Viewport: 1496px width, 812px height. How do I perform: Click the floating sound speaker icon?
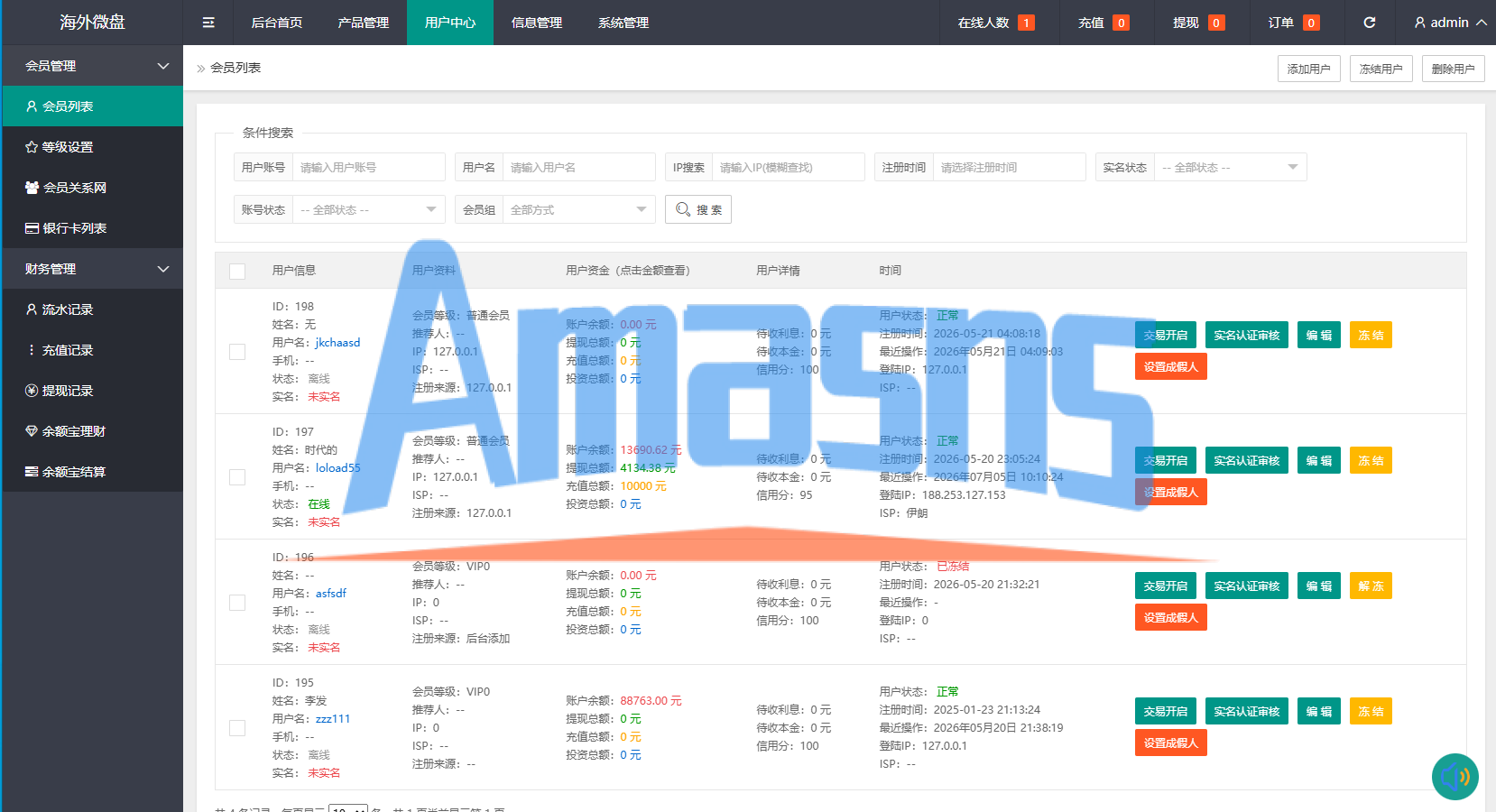(1454, 777)
